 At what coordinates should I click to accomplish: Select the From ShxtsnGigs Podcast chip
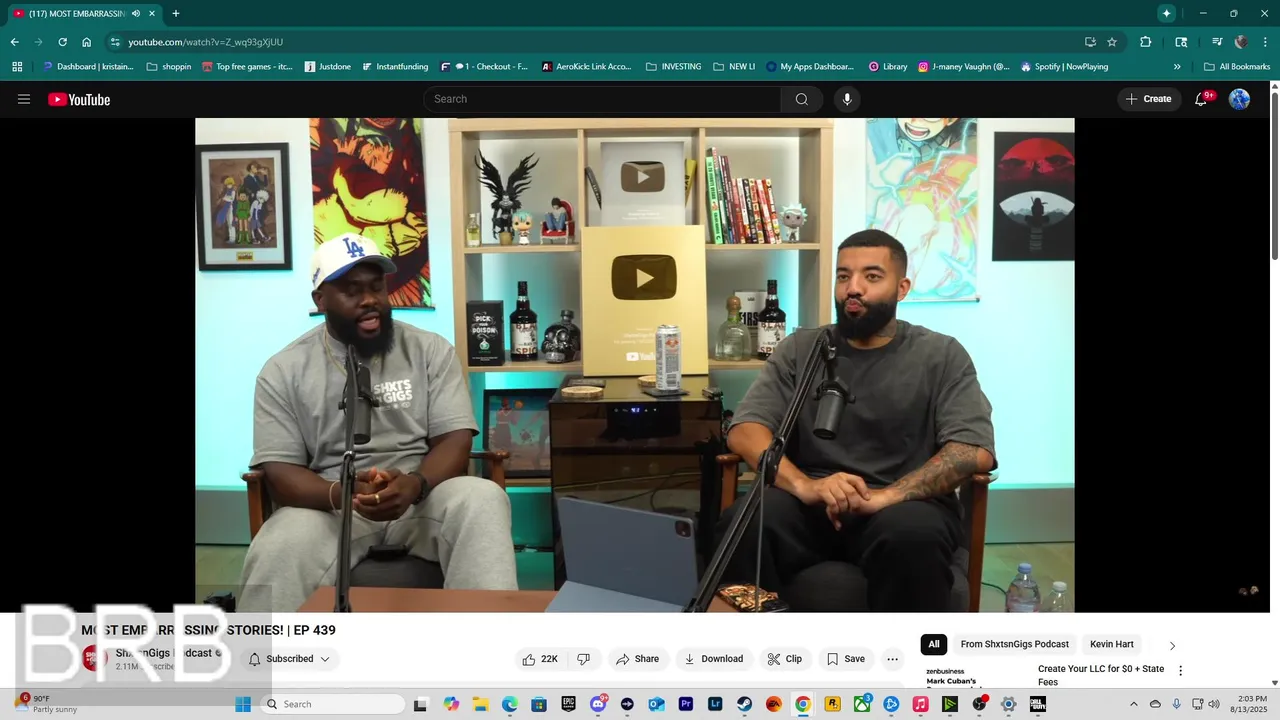pos(1014,644)
